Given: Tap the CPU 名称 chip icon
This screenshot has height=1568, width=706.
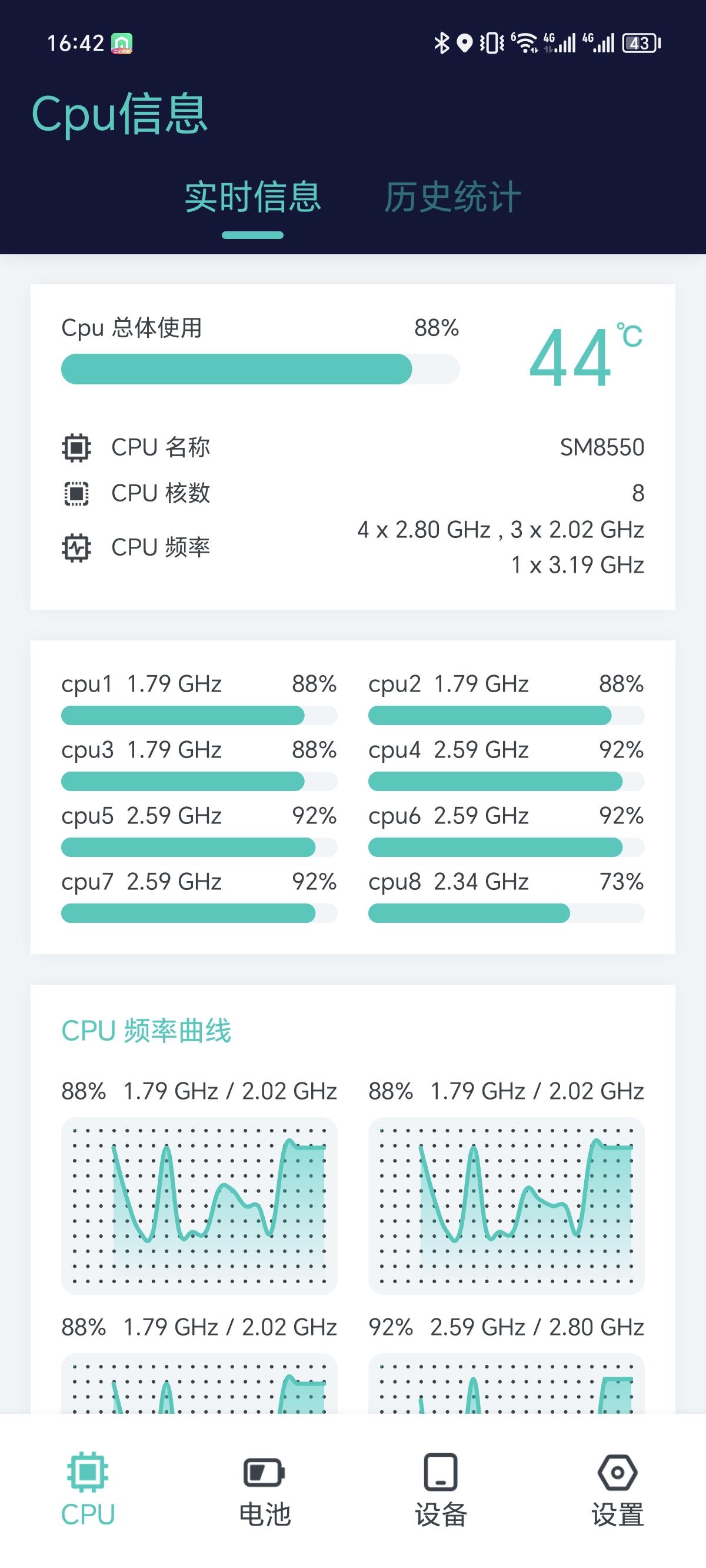Looking at the screenshot, I should coord(76,448).
